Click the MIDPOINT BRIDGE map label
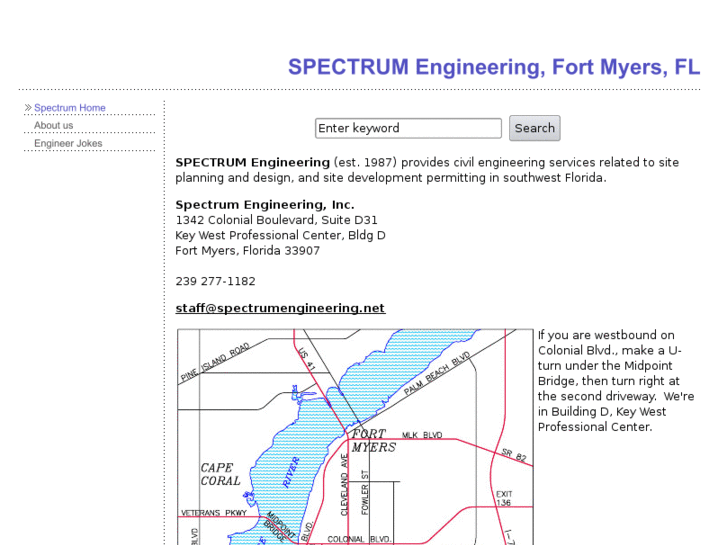 point(280,526)
